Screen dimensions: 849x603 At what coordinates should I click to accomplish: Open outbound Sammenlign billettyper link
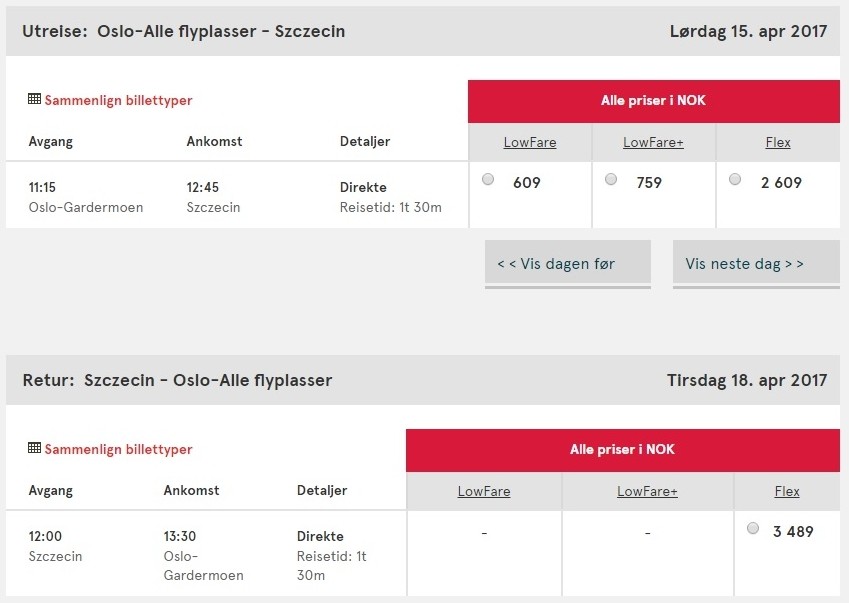[119, 100]
